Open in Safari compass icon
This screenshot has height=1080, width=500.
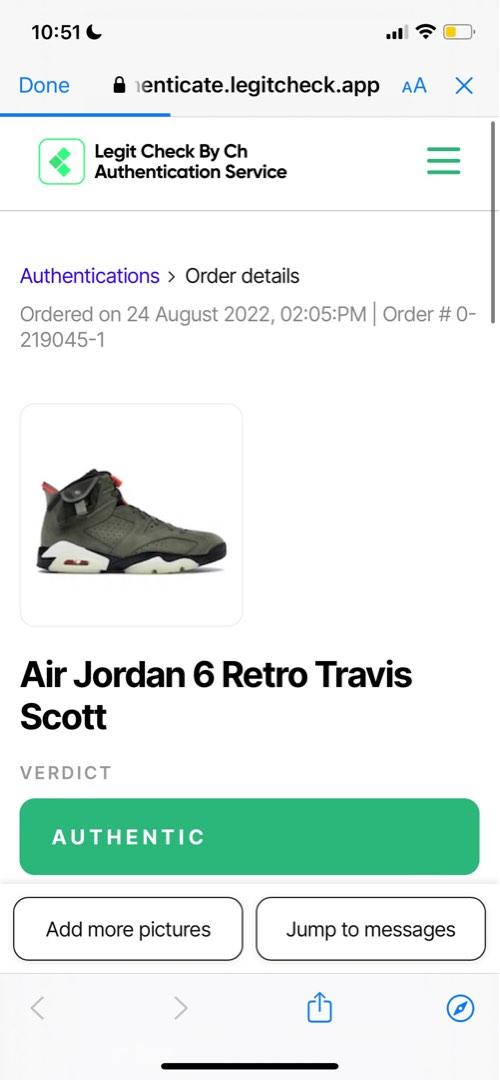coord(460,1009)
